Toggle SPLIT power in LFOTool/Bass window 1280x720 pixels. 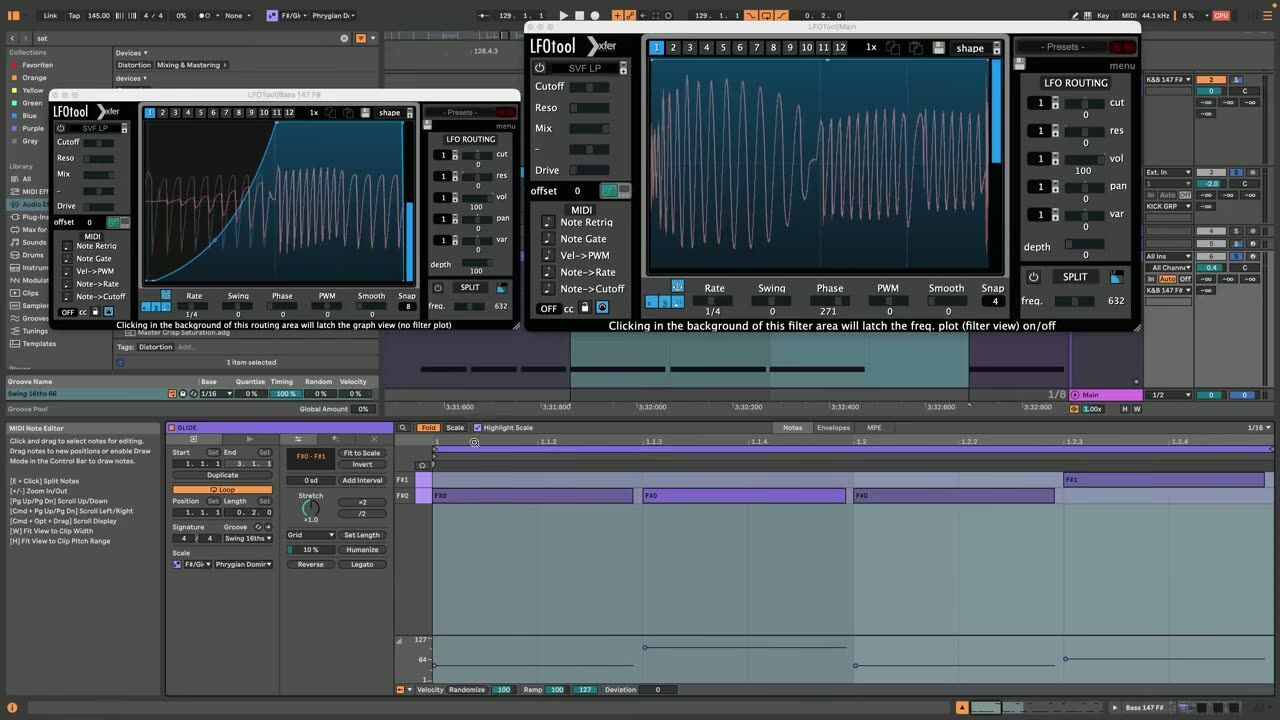pos(438,288)
